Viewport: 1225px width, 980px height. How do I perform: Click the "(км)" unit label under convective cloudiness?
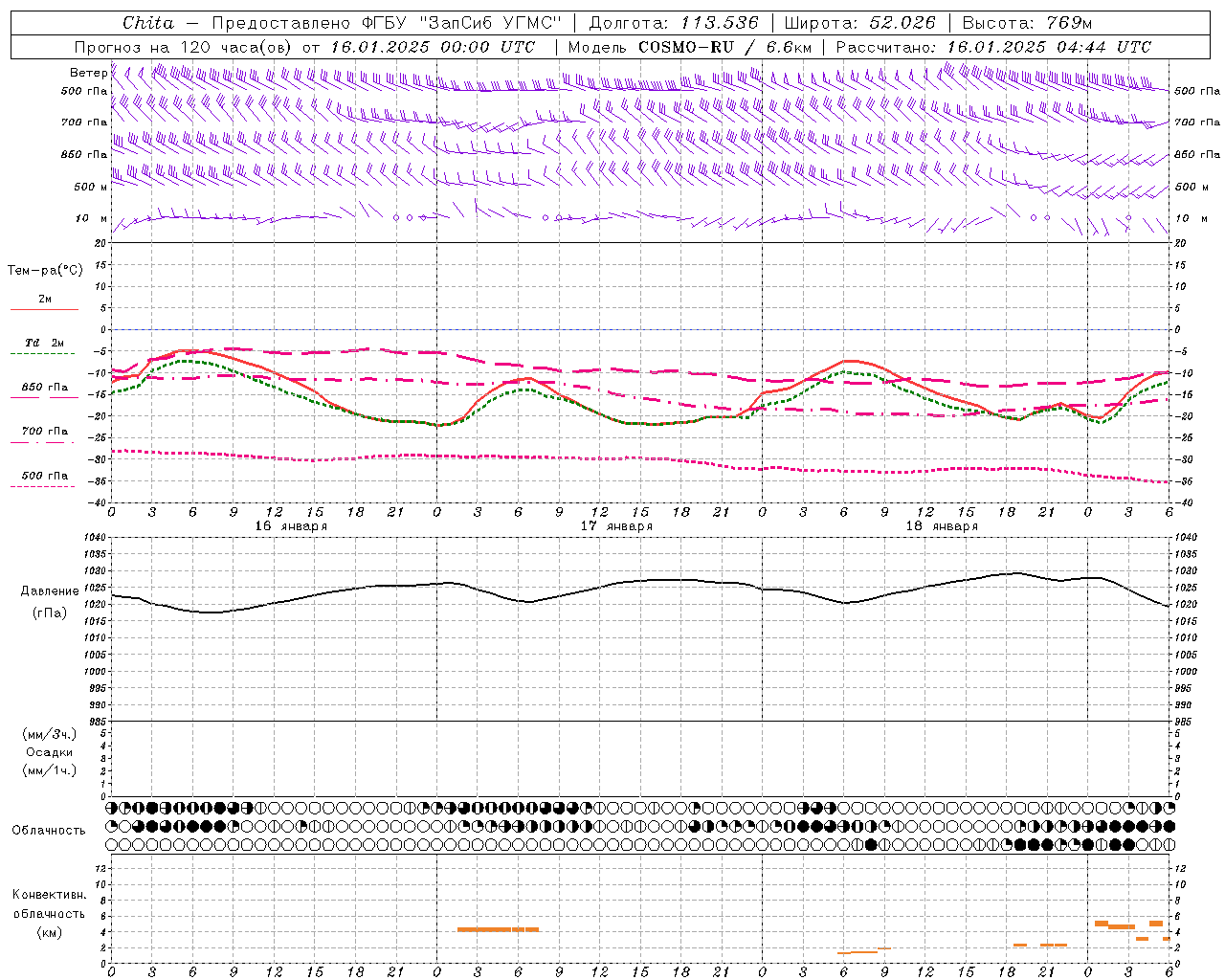(x=50, y=932)
